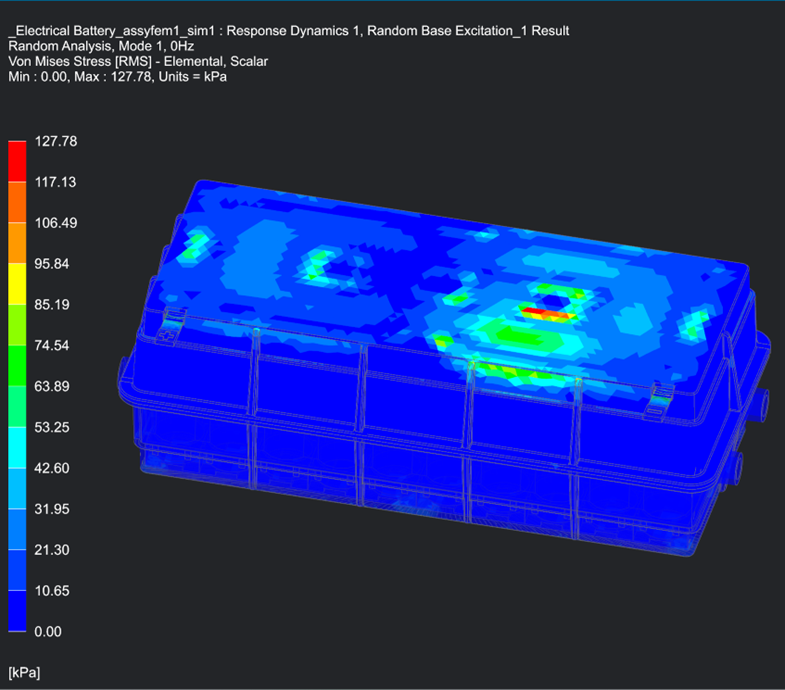Click the 63.89 legend value label
Screen dimensions: 785x690
point(52,387)
